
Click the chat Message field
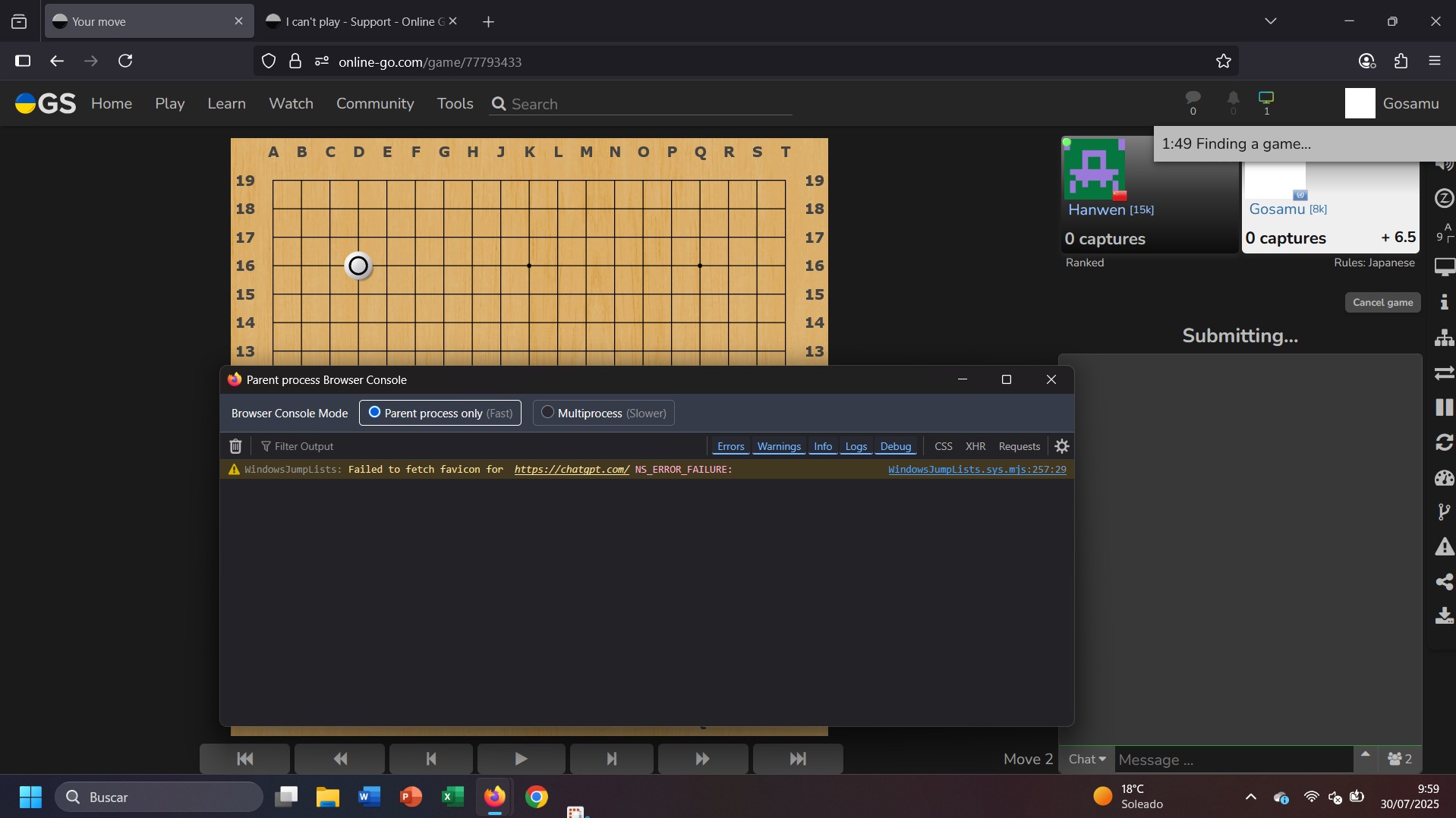[x=1234, y=760]
